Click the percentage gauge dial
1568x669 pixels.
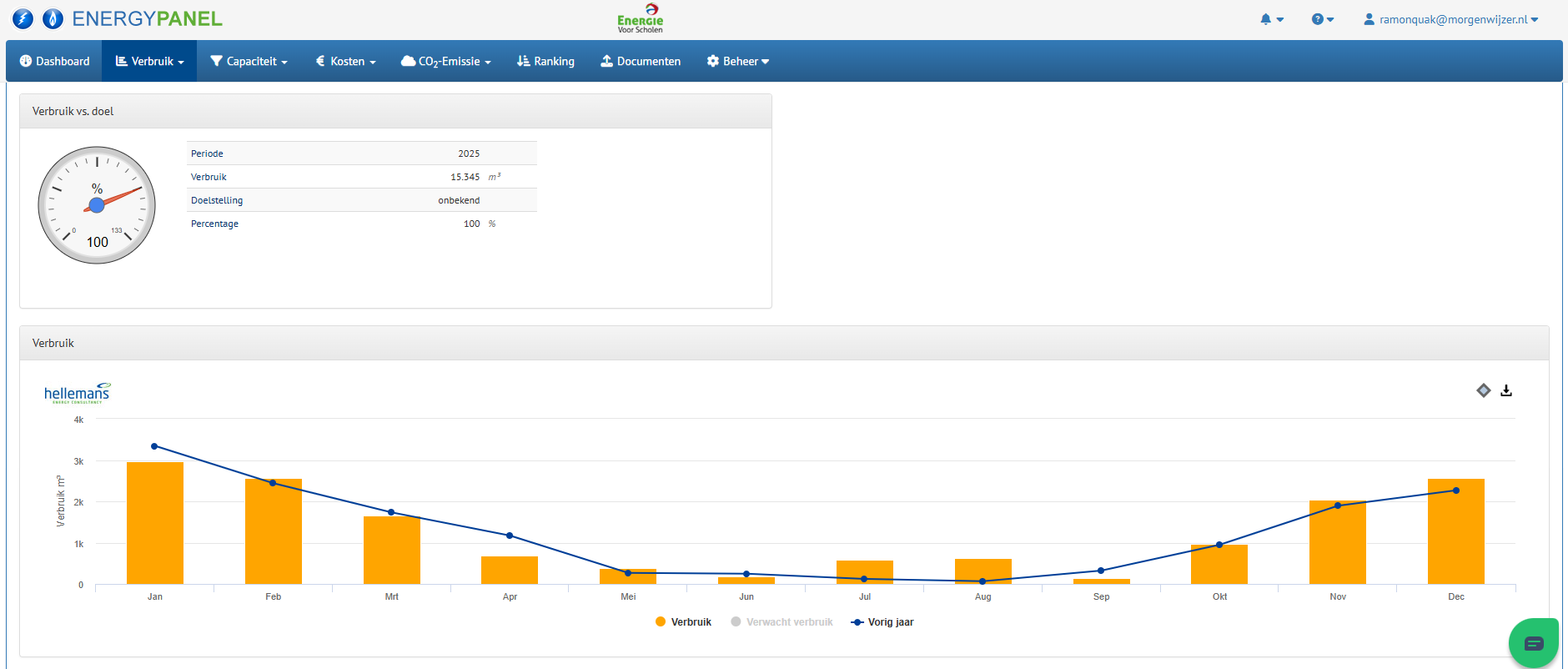tap(97, 205)
